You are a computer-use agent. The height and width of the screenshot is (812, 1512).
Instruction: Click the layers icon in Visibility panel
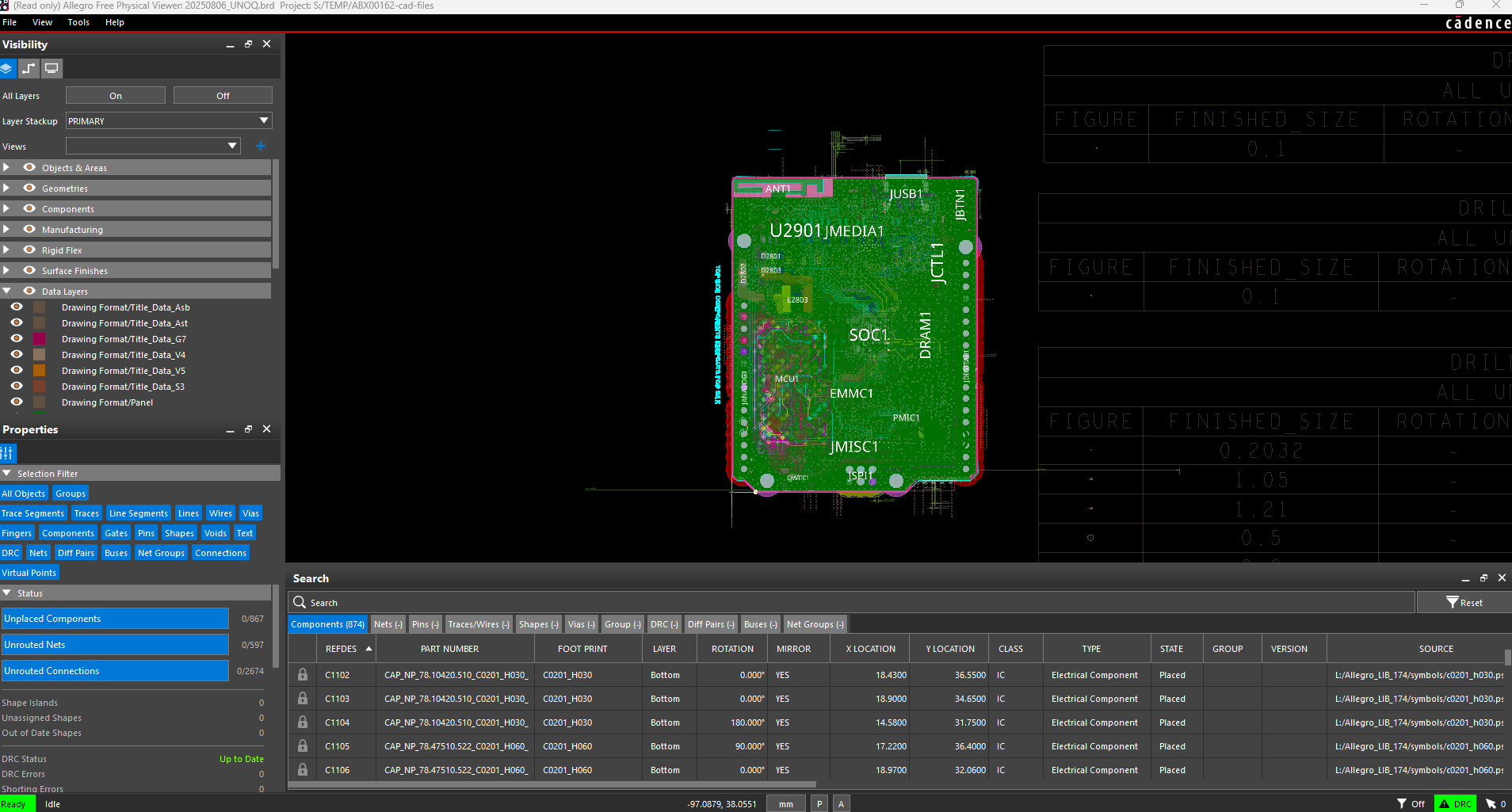pyautogui.click(x=7, y=69)
